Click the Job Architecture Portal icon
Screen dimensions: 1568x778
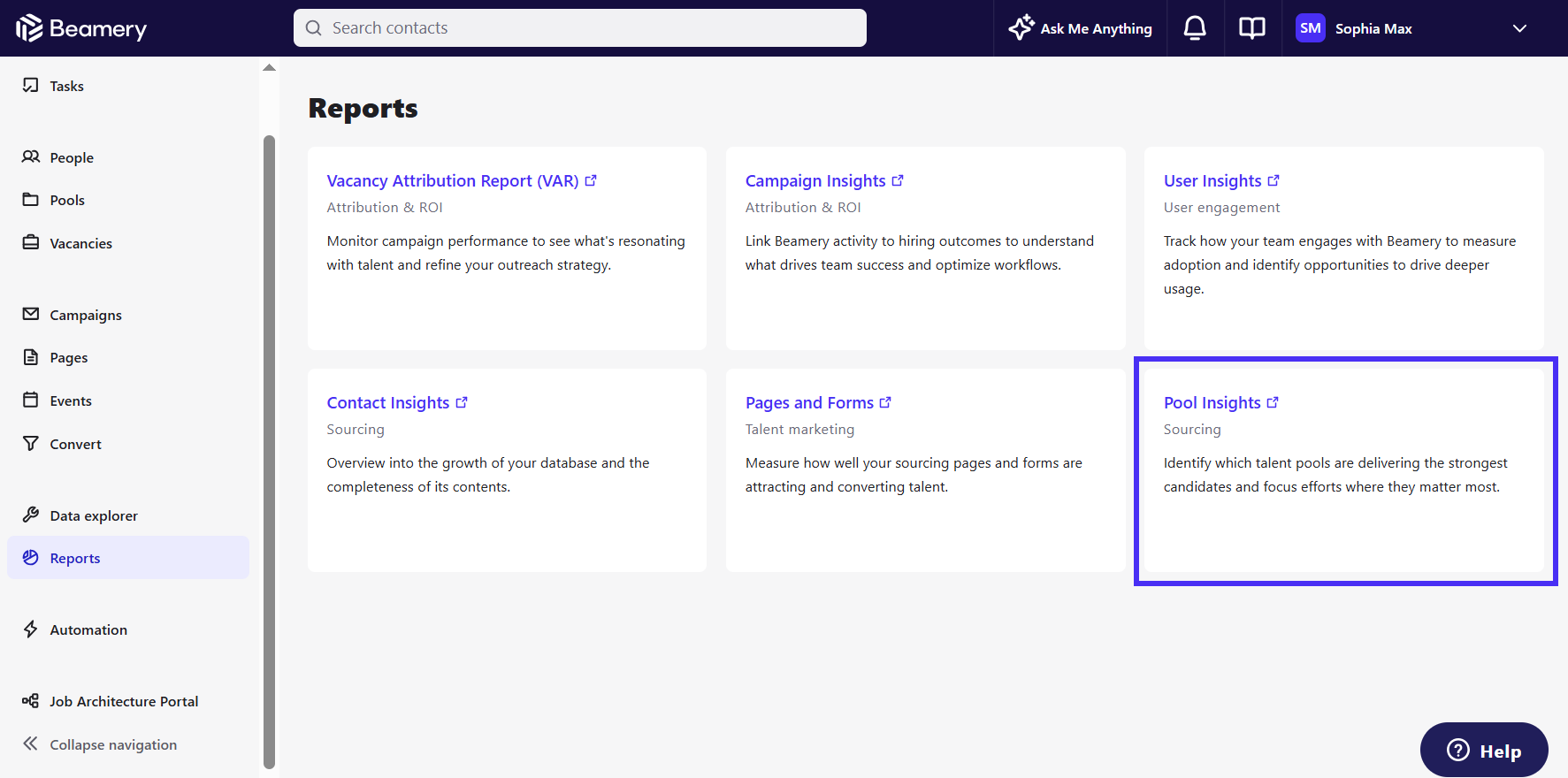31,700
